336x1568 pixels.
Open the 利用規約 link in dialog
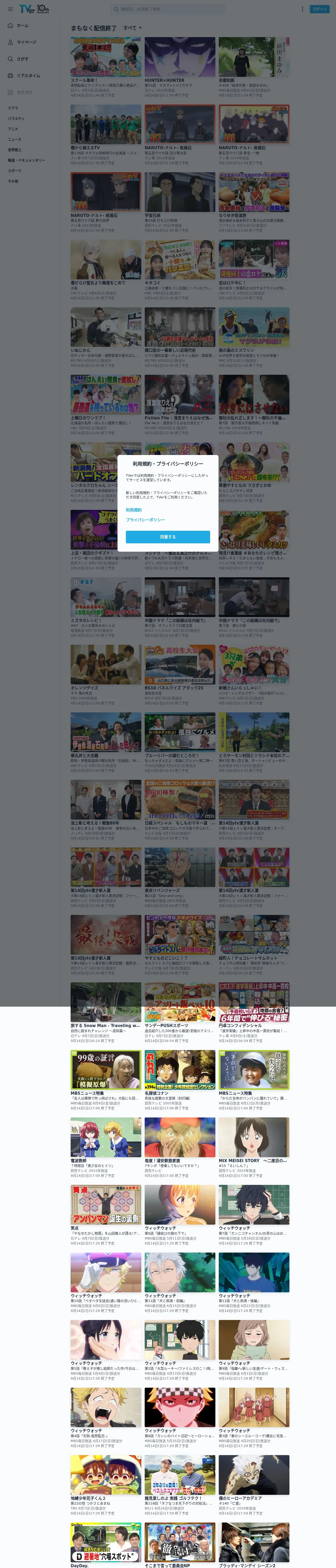pyautogui.click(x=133, y=510)
